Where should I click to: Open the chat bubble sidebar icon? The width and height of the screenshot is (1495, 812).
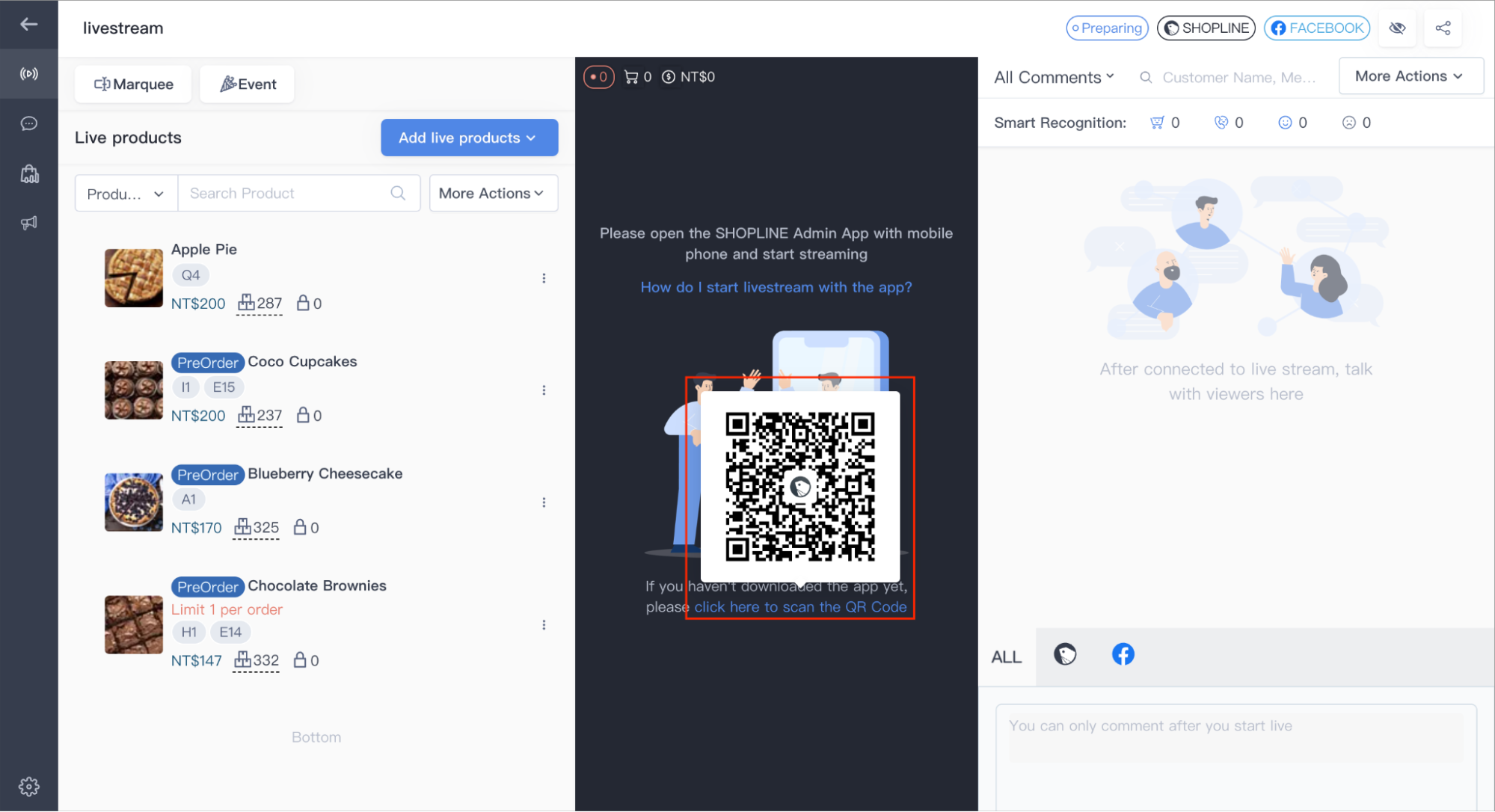coord(28,123)
